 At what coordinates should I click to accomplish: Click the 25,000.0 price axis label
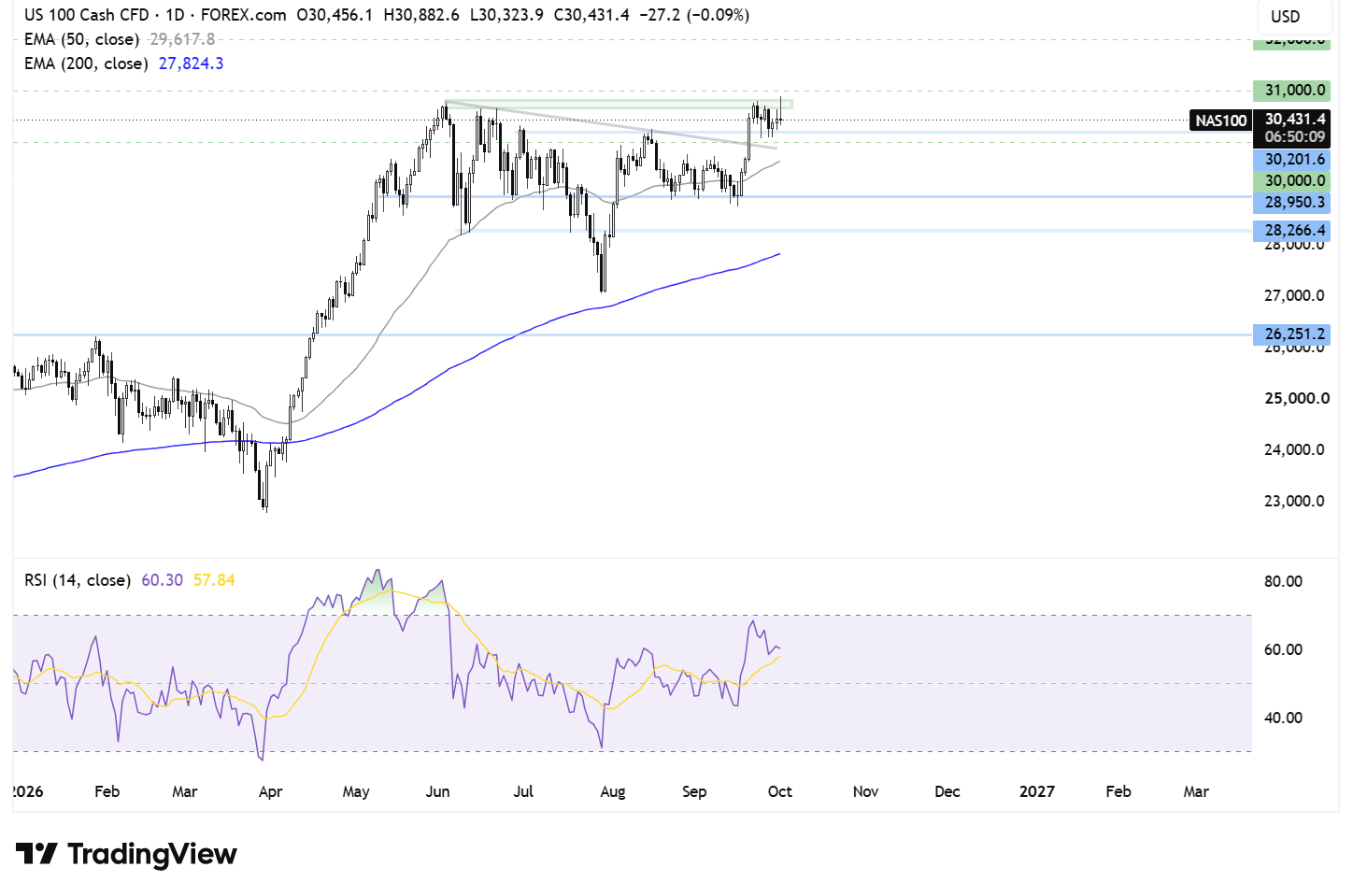1296,398
